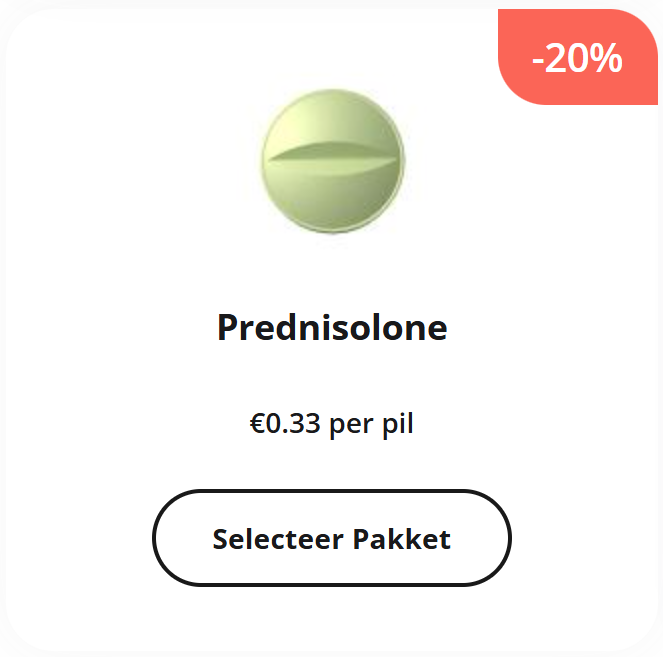Click the per-pill price label

[332, 424]
